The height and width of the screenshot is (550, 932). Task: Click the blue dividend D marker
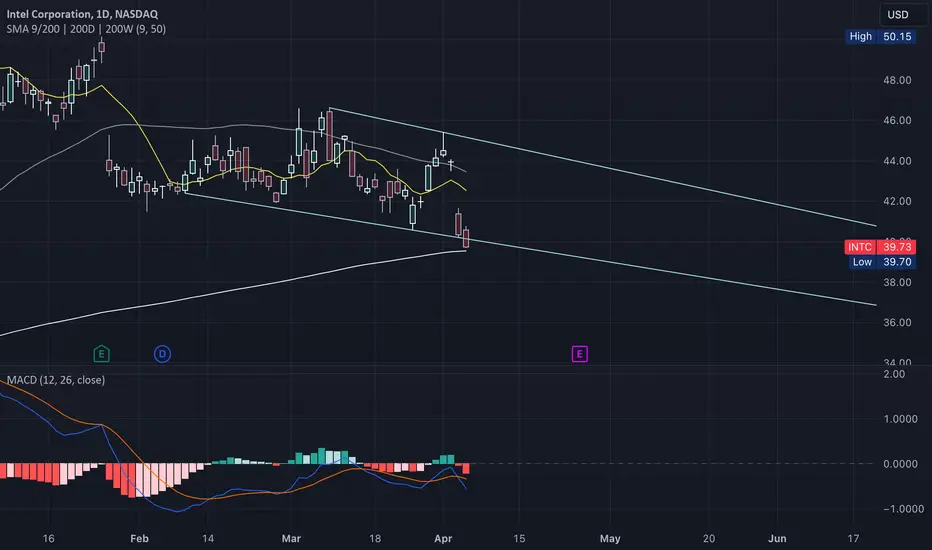[x=162, y=354]
